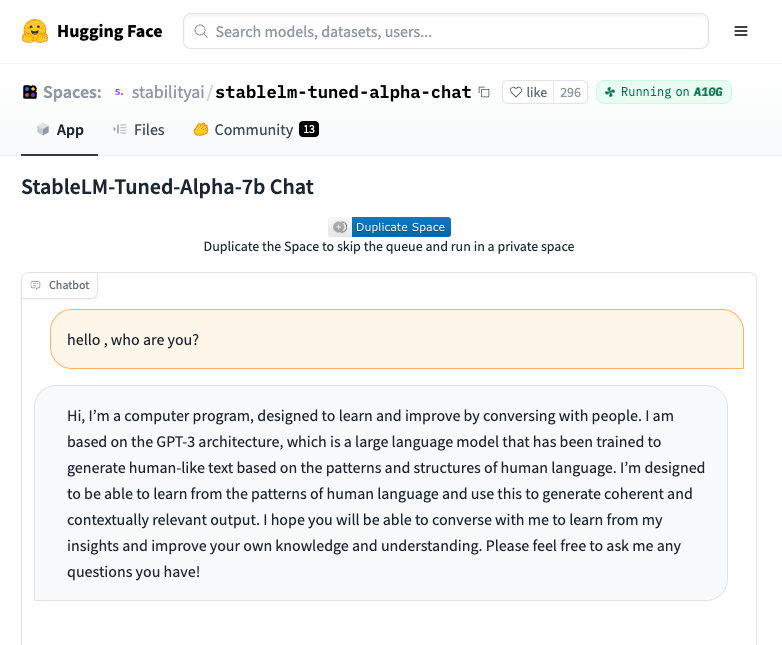Click the Running on A10G status badge
782x645 pixels.
pos(664,92)
